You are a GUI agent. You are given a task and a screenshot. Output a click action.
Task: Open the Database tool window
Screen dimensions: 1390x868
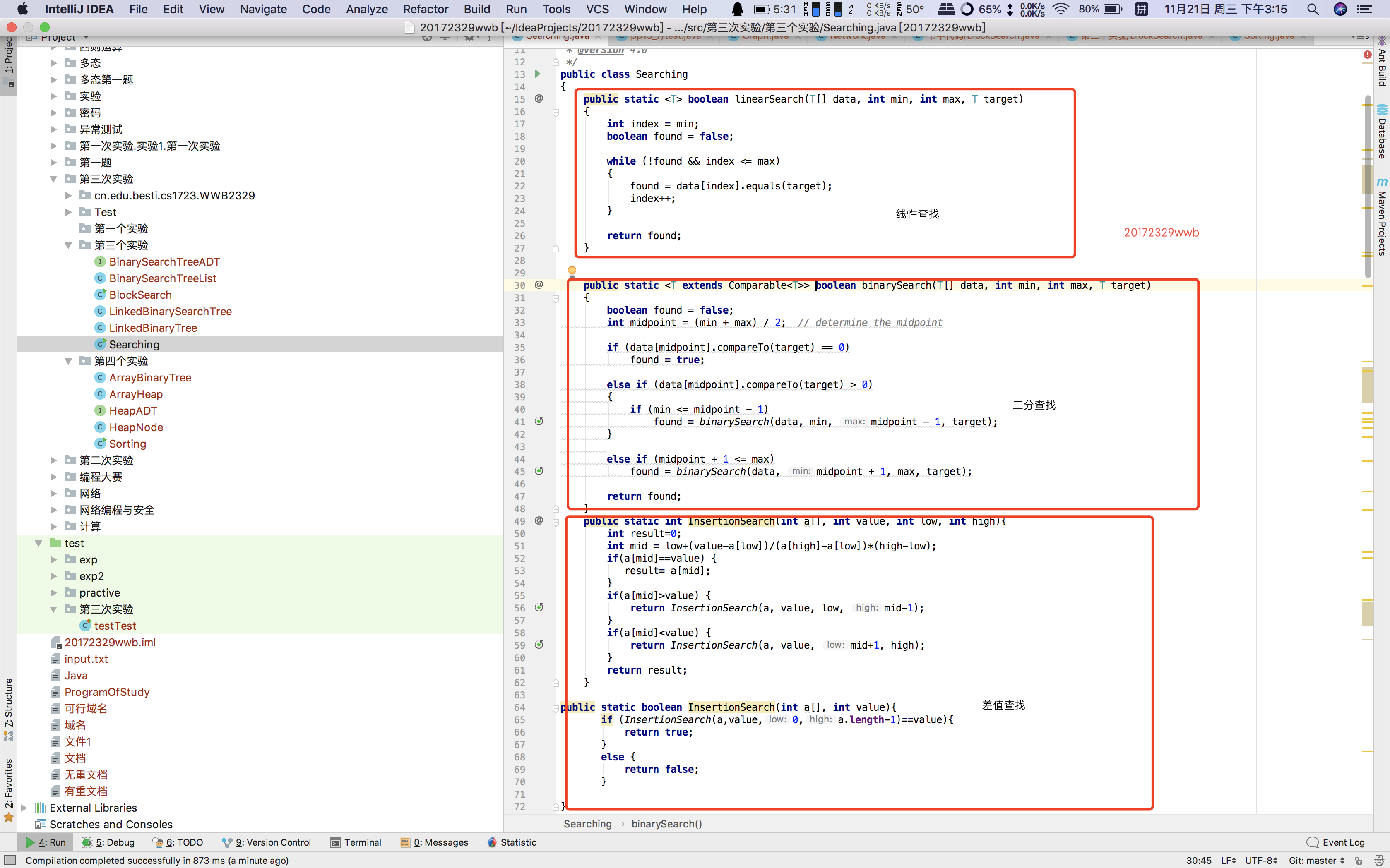pyautogui.click(x=1382, y=132)
